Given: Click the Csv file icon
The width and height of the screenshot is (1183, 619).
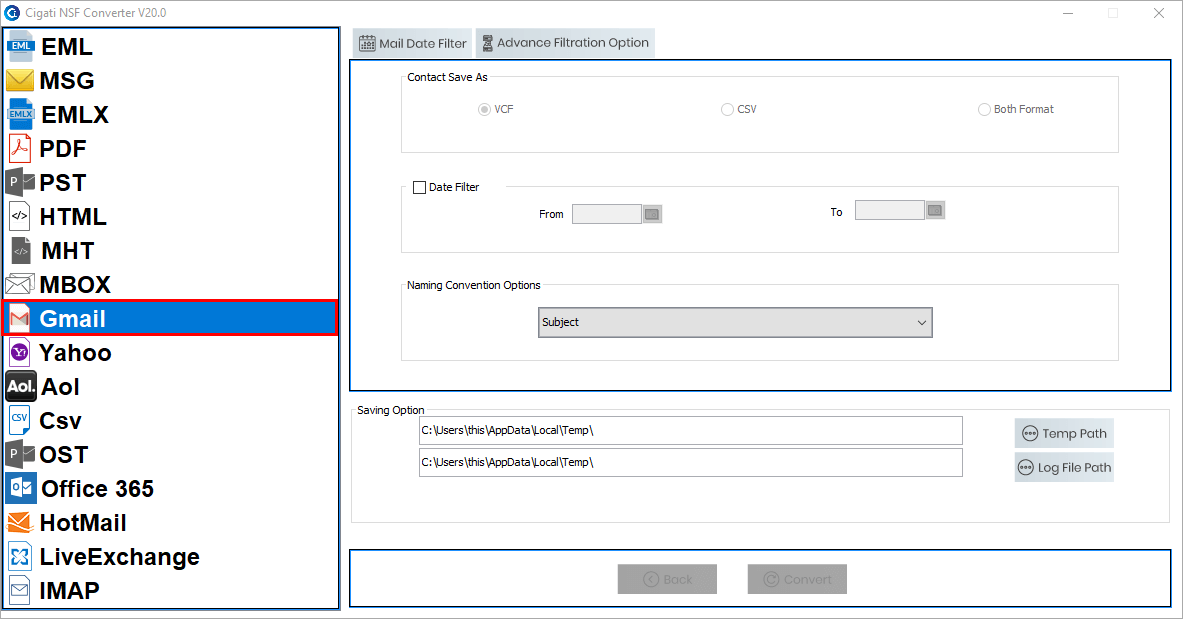Looking at the screenshot, I should tap(19, 420).
